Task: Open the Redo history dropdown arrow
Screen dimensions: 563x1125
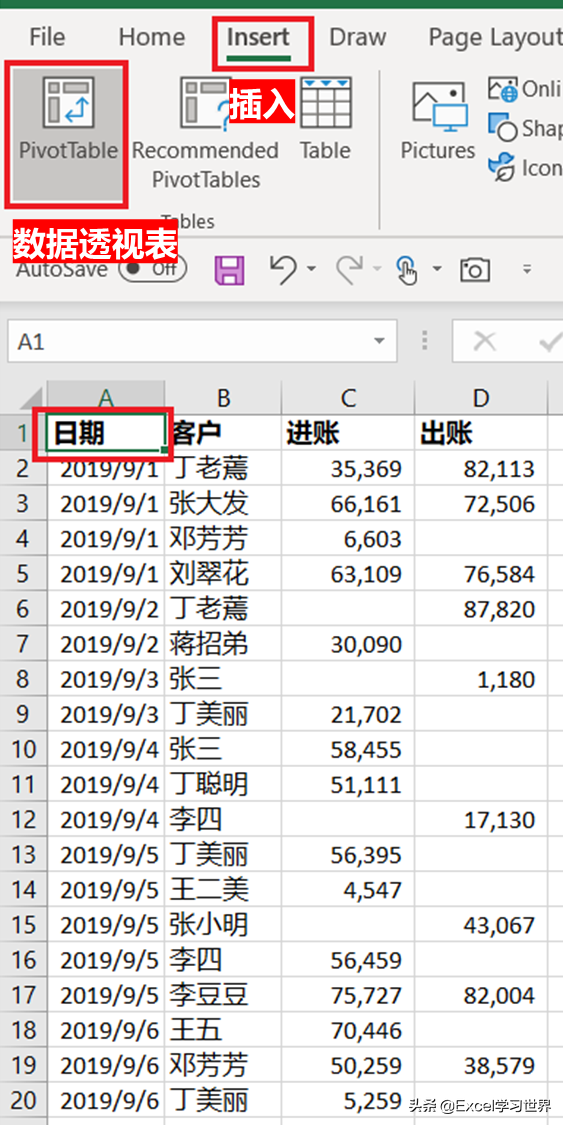Action: (377, 270)
